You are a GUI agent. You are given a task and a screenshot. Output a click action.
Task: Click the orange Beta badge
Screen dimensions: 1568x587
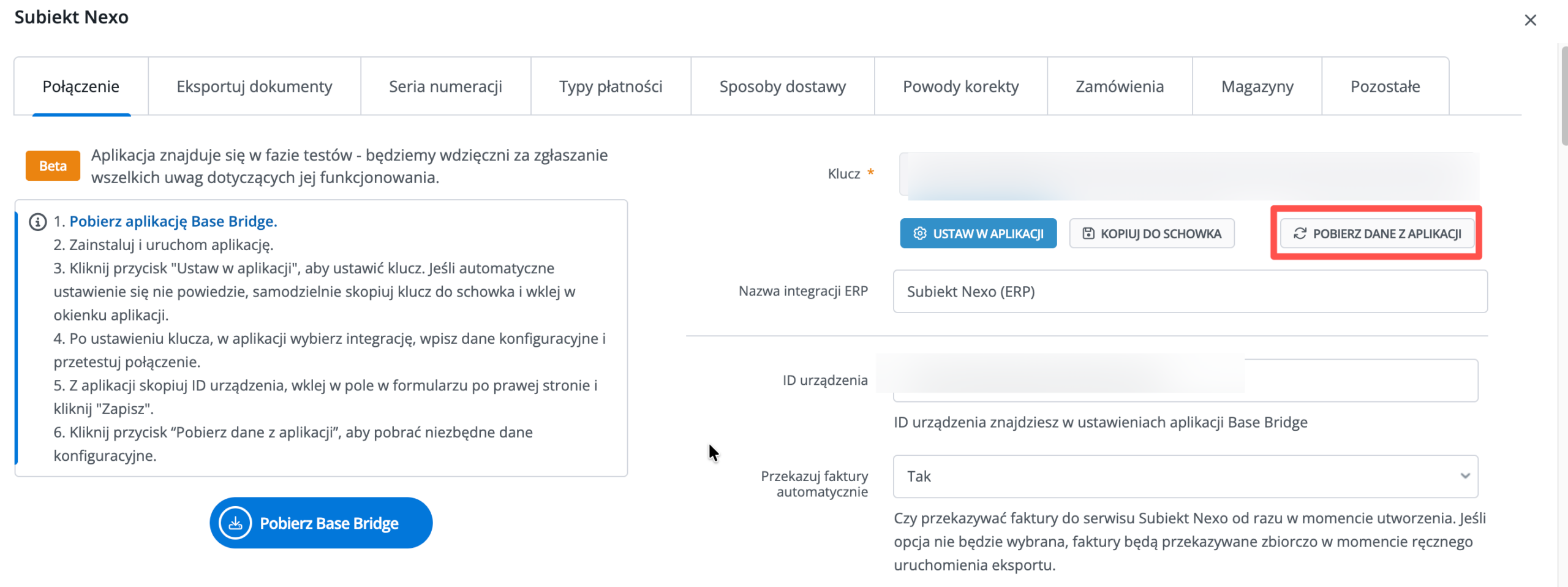53,165
